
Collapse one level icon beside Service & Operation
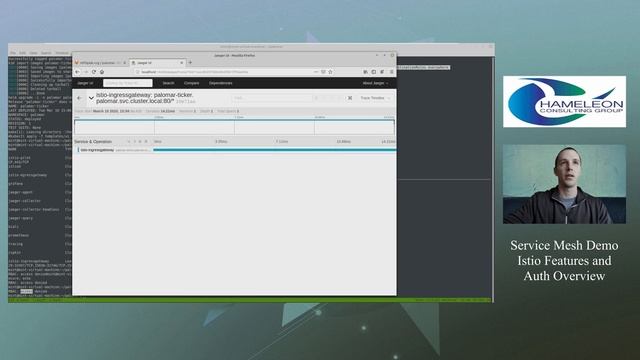(134, 142)
